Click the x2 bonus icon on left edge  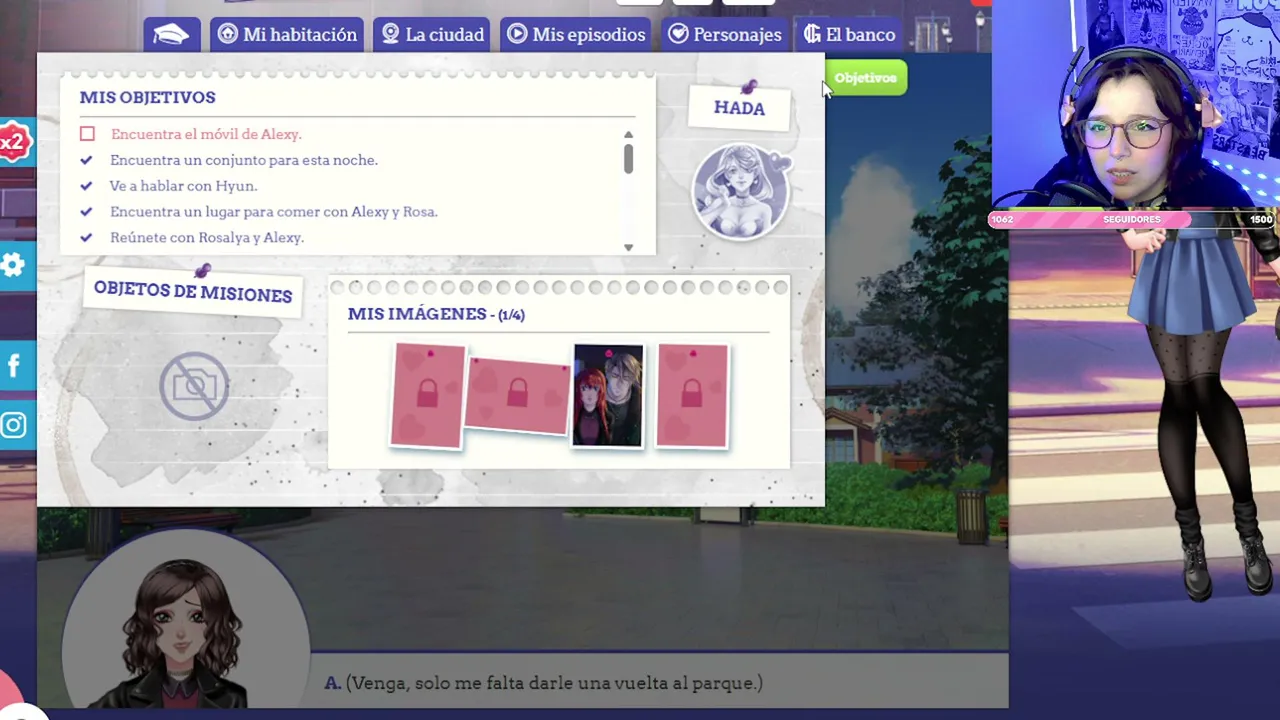(x=14, y=142)
